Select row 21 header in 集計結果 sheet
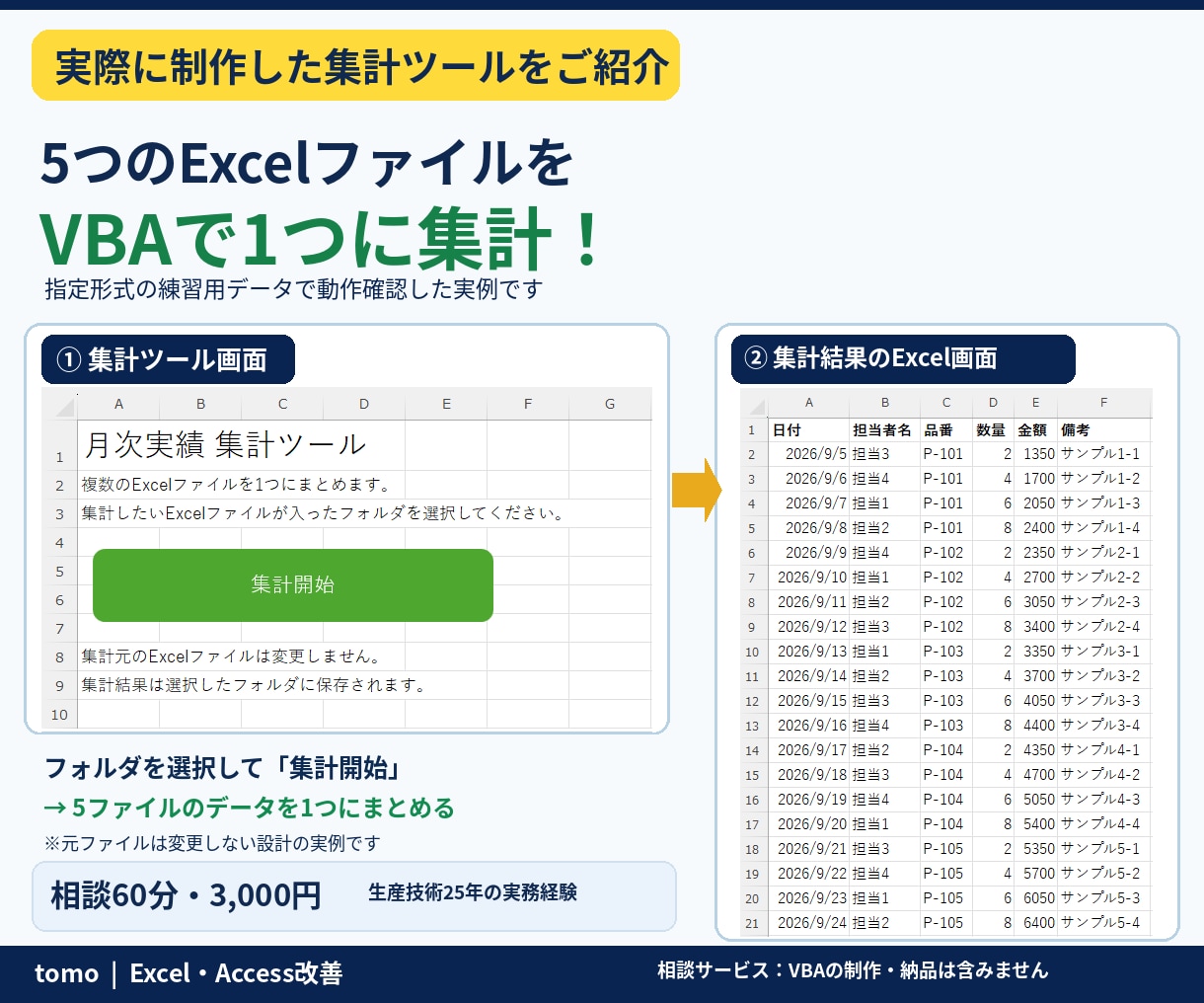The height and width of the screenshot is (1003, 1204). [753, 923]
